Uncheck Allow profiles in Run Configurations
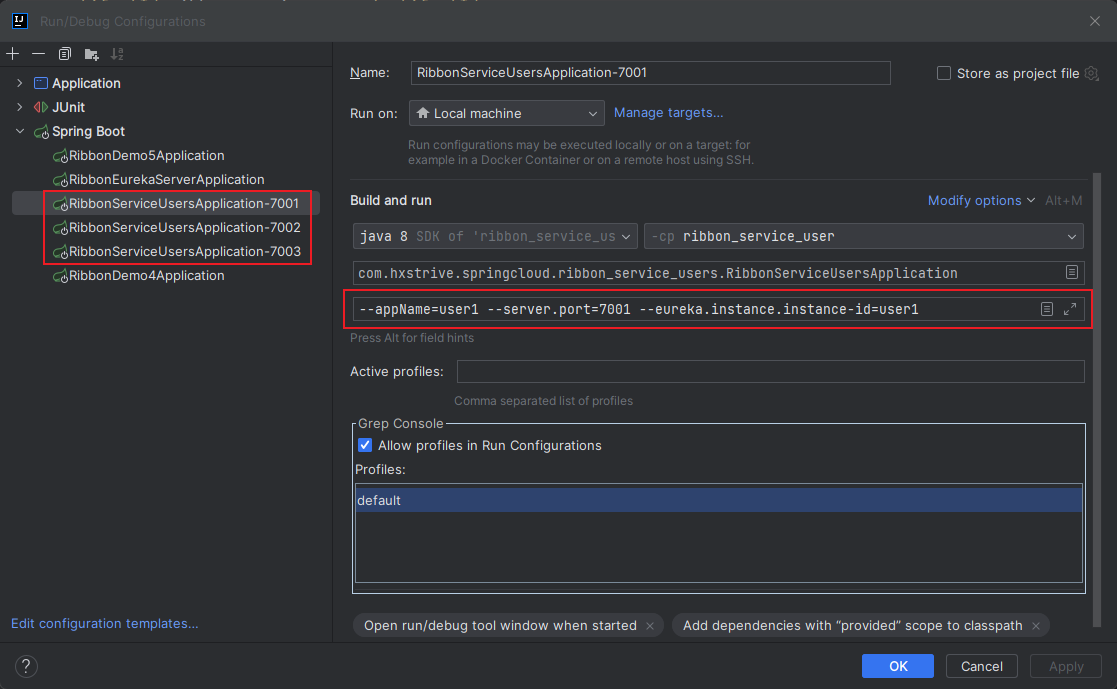This screenshot has width=1117, height=689. click(x=365, y=445)
